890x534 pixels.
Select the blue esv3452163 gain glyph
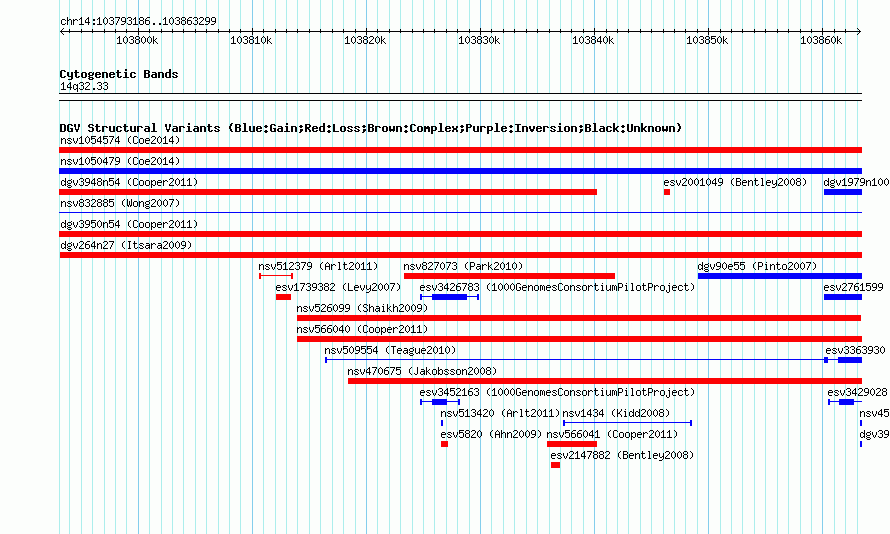pos(440,402)
